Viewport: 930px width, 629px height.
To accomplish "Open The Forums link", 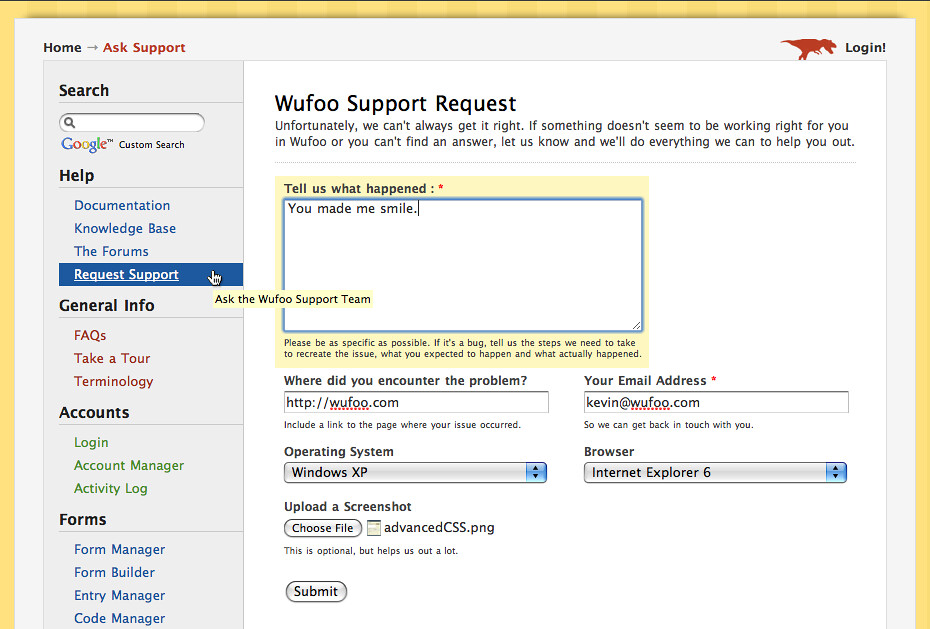I will [x=112, y=251].
